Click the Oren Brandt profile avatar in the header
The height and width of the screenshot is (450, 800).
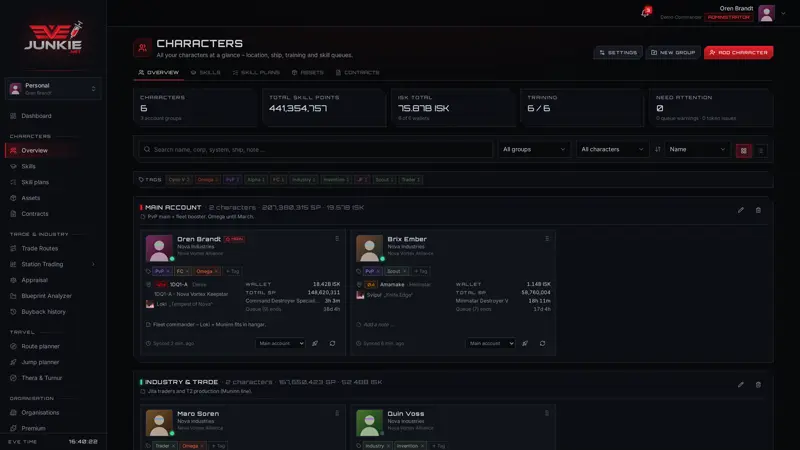[766, 13]
